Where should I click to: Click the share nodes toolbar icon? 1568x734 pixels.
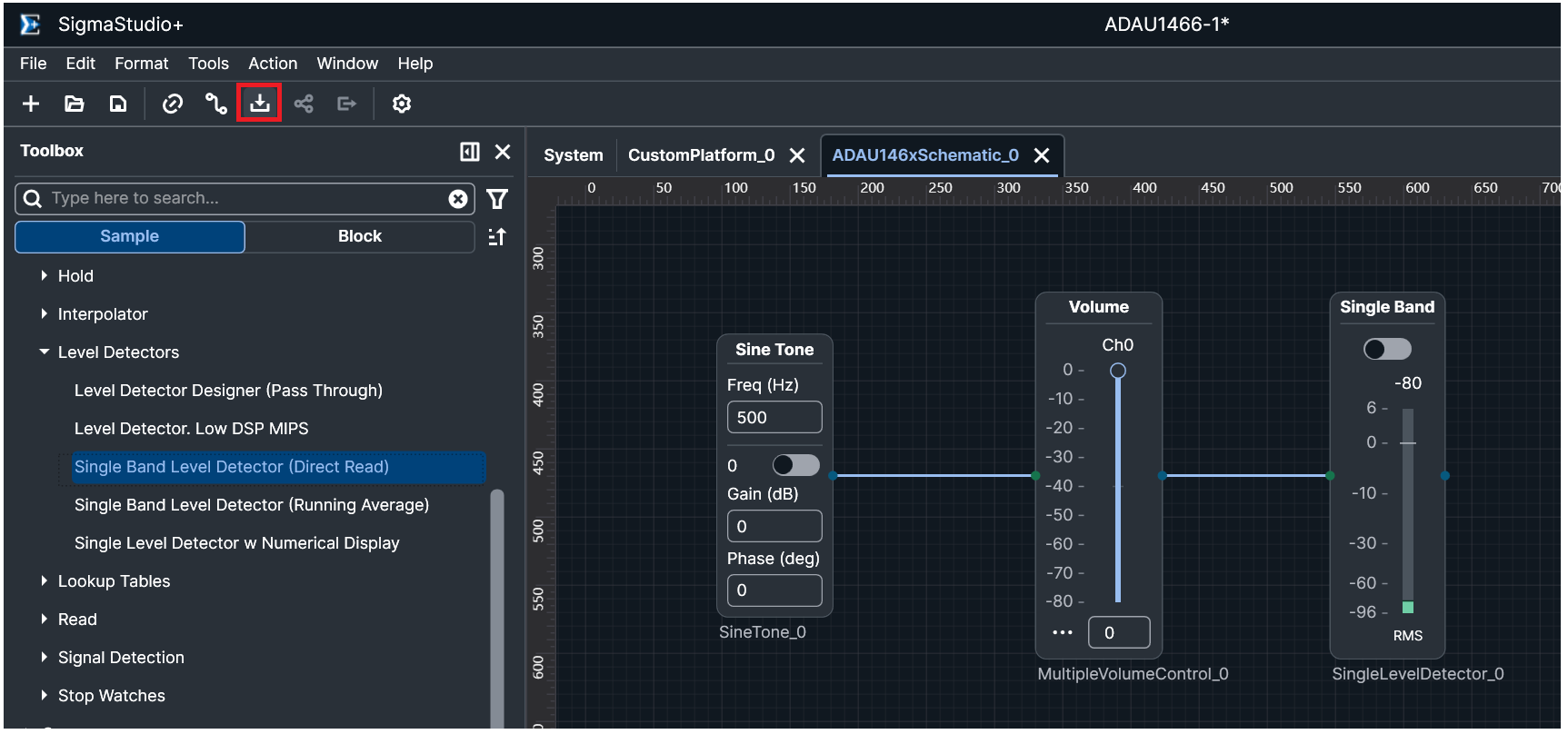pyautogui.click(x=304, y=104)
